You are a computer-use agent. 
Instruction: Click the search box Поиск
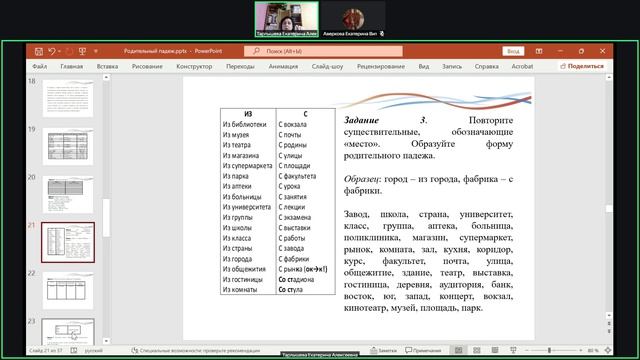(x=323, y=51)
